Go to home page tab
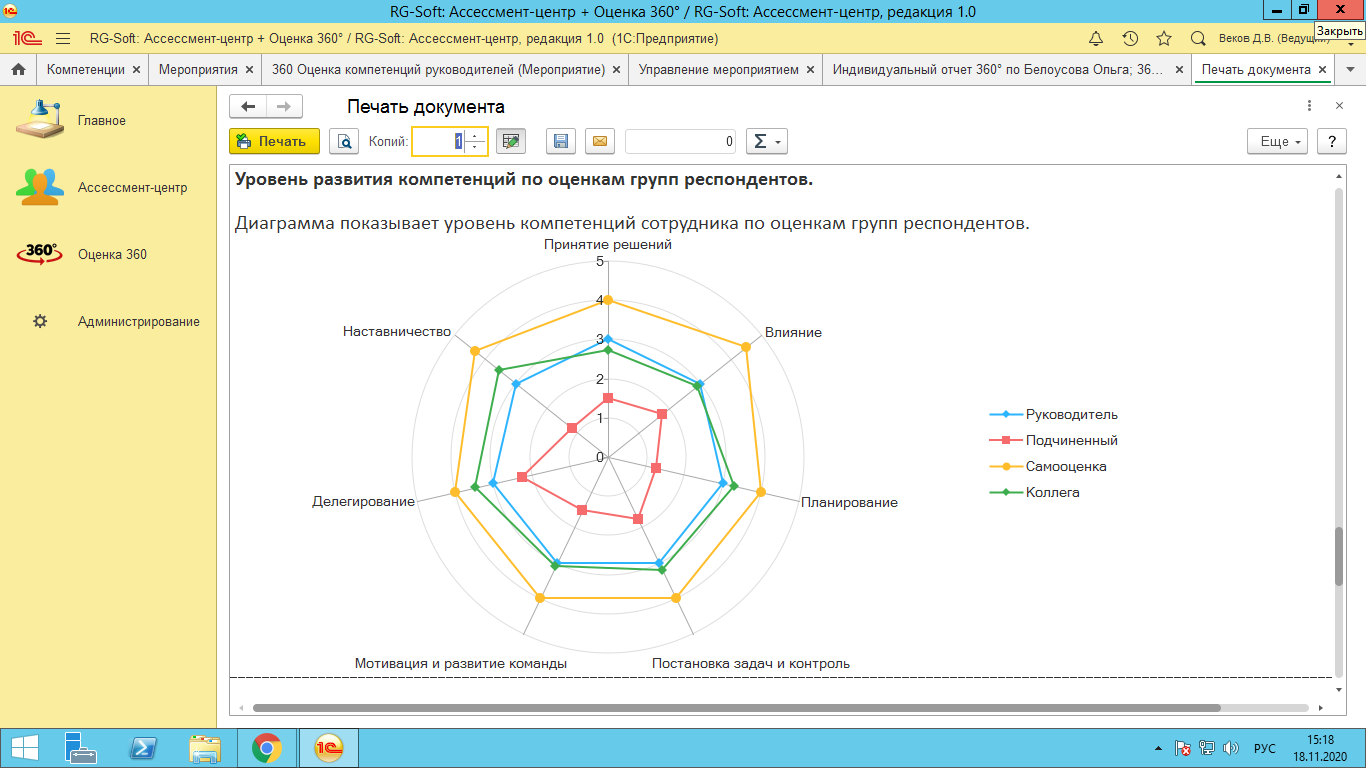The width and height of the screenshot is (1366, 768). pyautogui.click(x=18, y=70)
